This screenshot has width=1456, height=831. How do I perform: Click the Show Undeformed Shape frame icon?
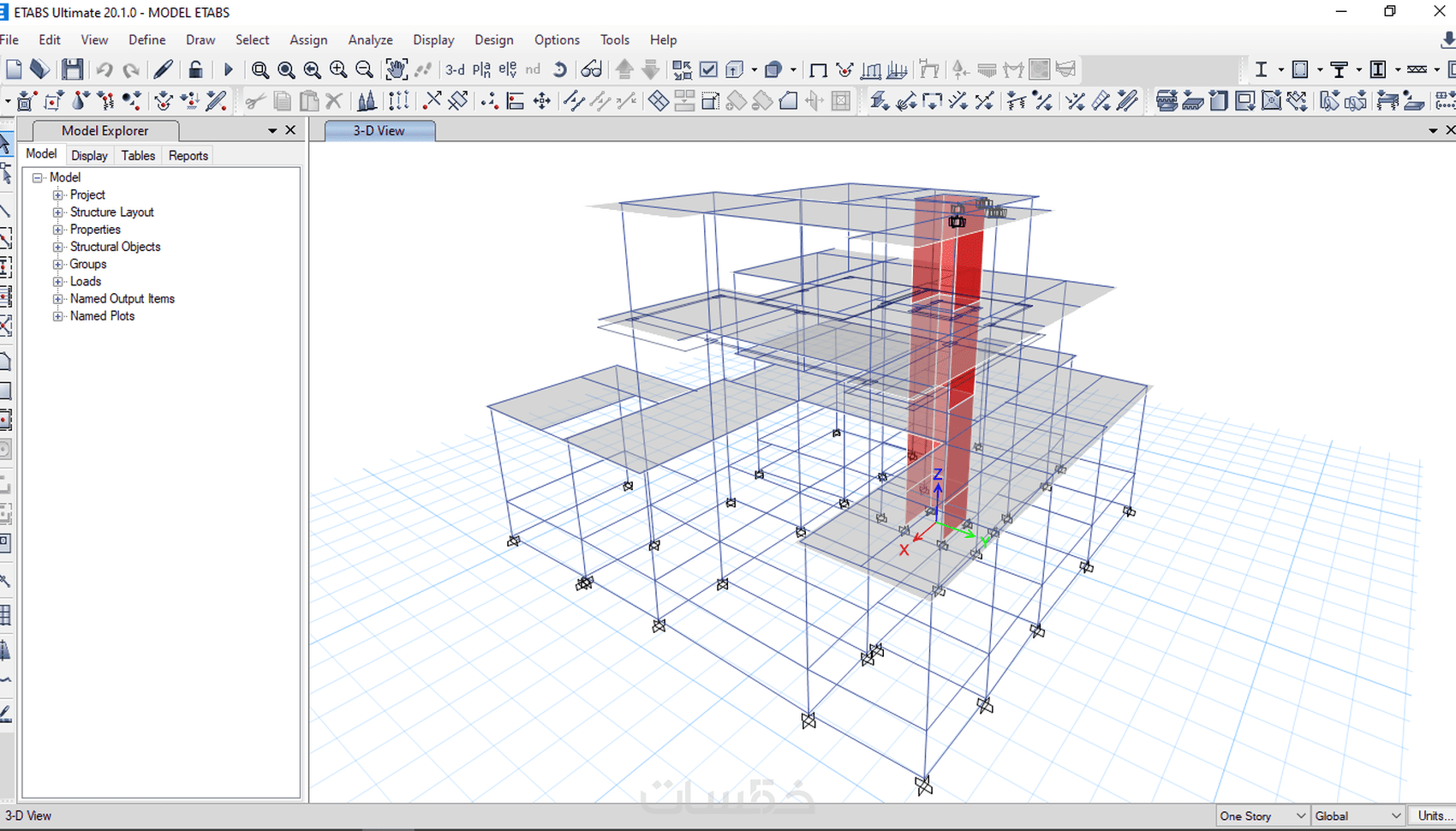(x=818, y=70)
